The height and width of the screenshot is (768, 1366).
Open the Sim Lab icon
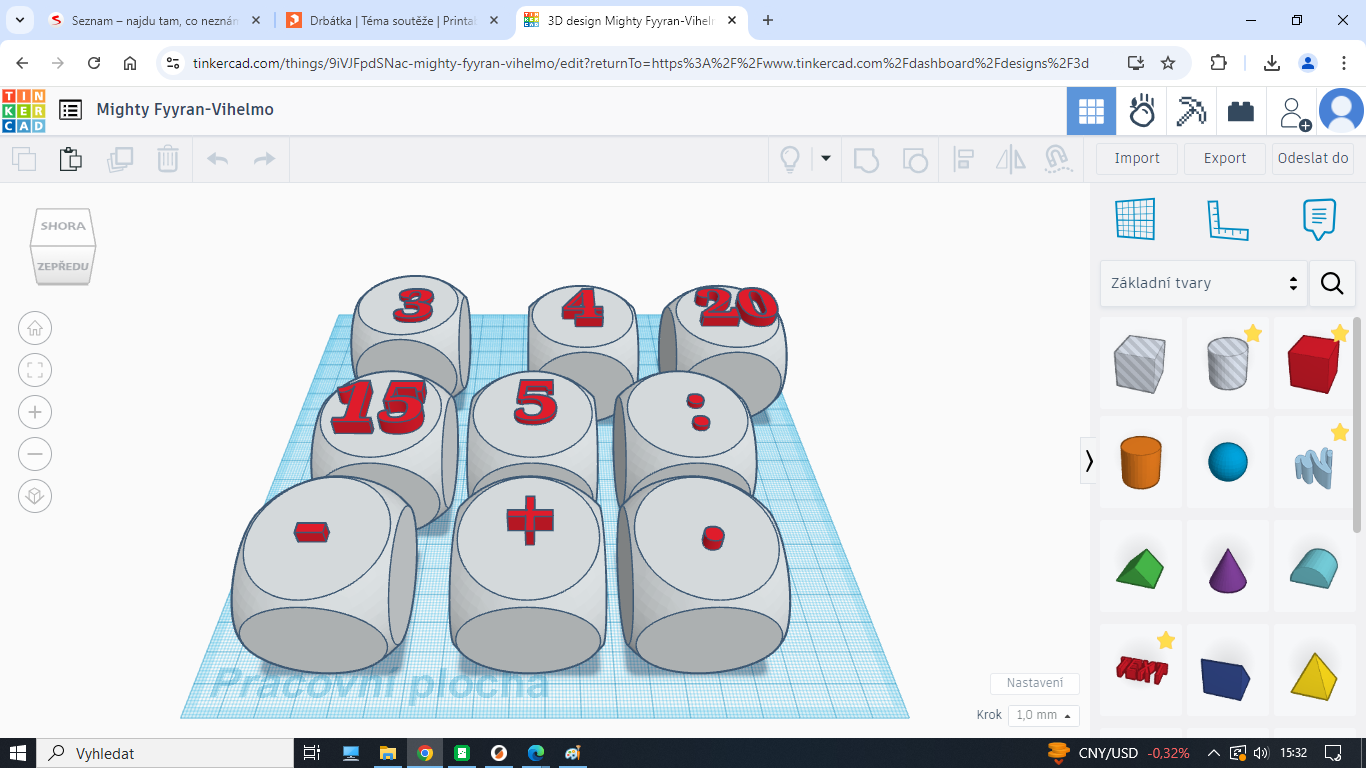pyautogui.click(x=1142, y=110)
